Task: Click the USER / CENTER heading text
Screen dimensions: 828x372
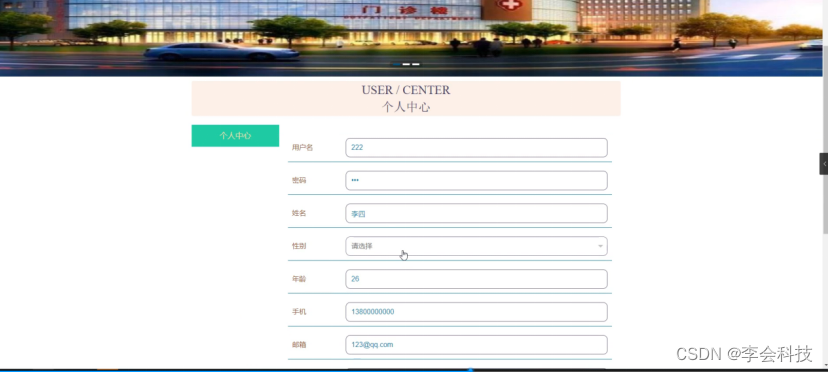Action: pos(406,90)
